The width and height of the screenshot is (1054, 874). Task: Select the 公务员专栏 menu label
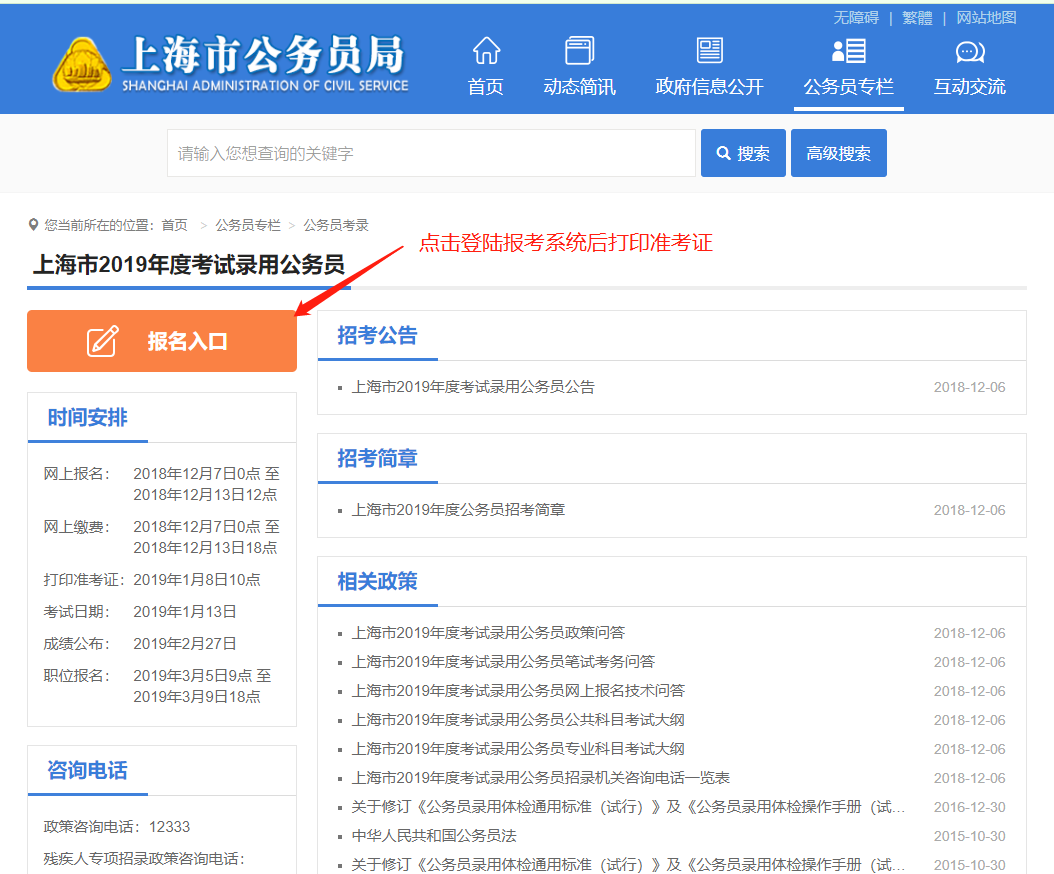click(x=848, y=87)
